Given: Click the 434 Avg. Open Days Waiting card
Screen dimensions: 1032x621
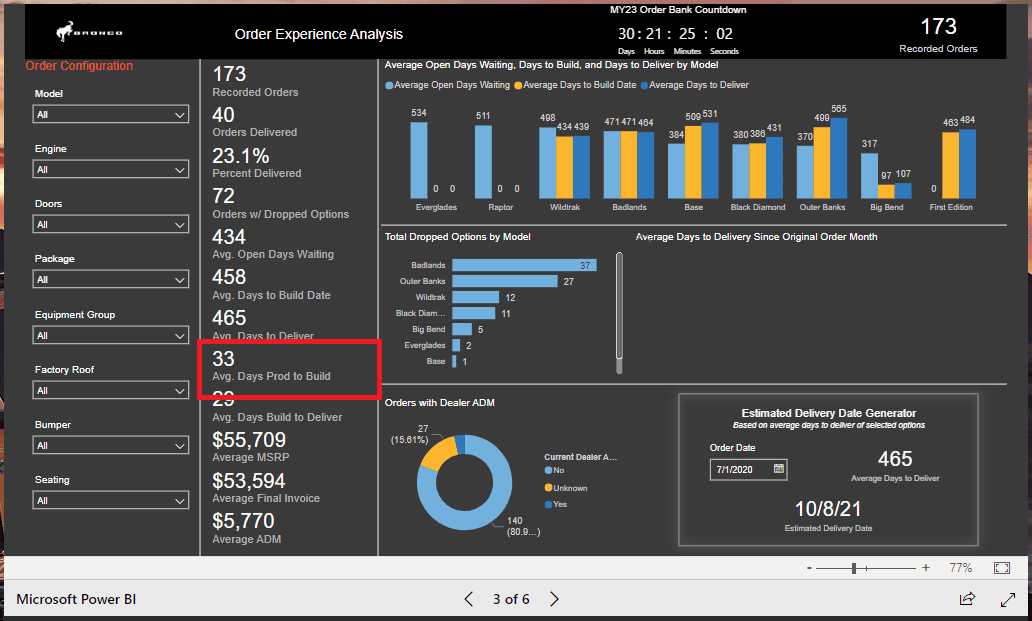Looking at the screenshot, I should pos(273,244).
